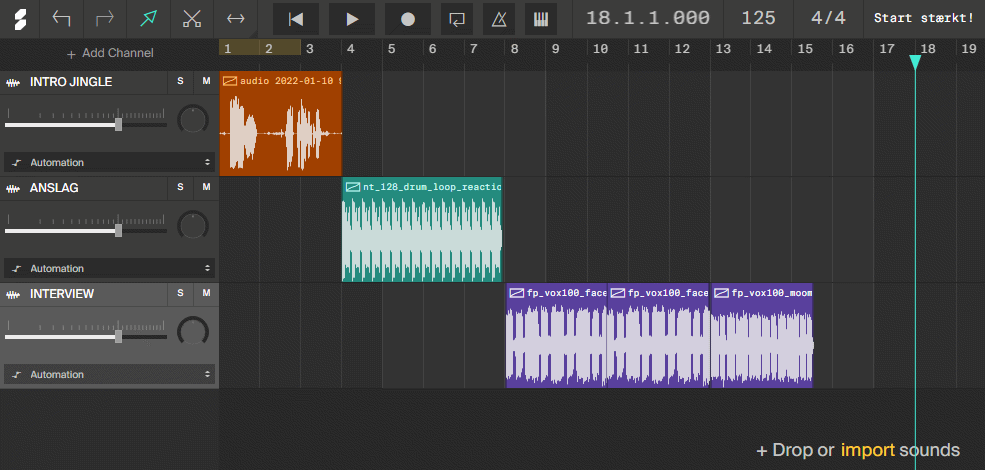Start recording with the record button
The width and height of the screenshot is (985, 470).
[408, 19]
